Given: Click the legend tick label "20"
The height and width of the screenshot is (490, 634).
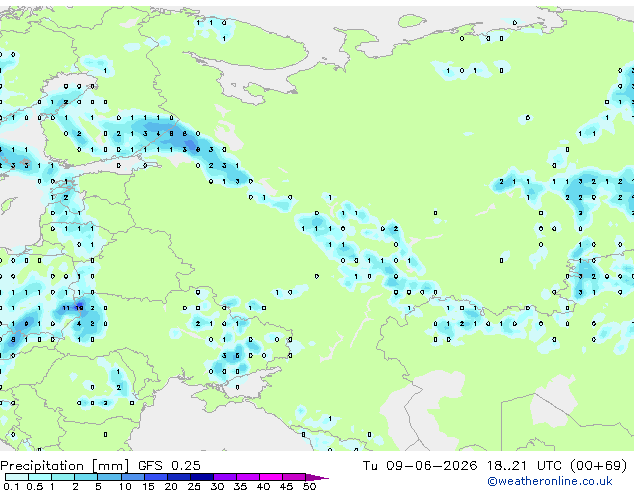Looking at the screenshot, I should pyautogui.click(x=171, y=486).
